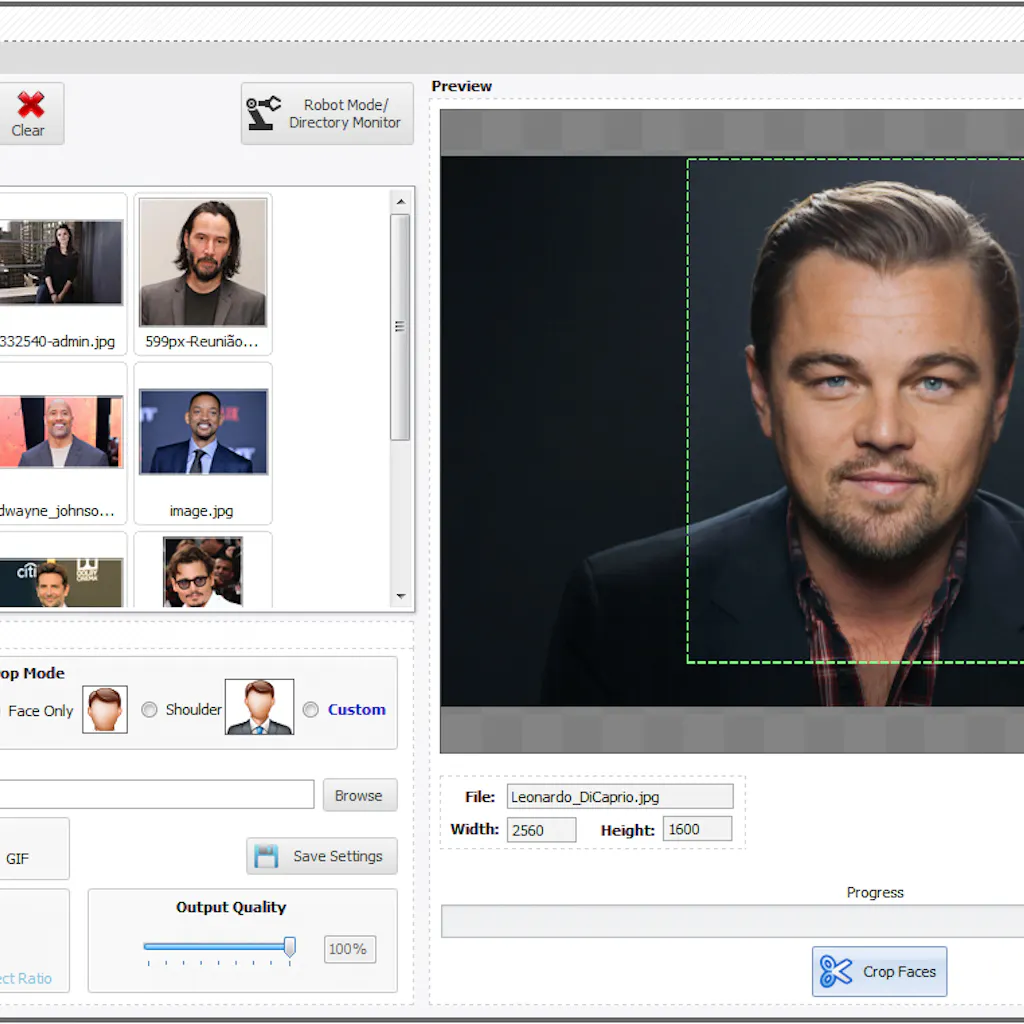The image size is (1024, 1024).
Task: Click the output path text field
Action: [155, 795]
